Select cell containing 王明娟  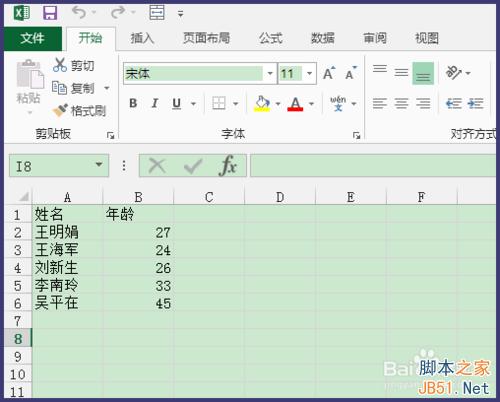67,232
